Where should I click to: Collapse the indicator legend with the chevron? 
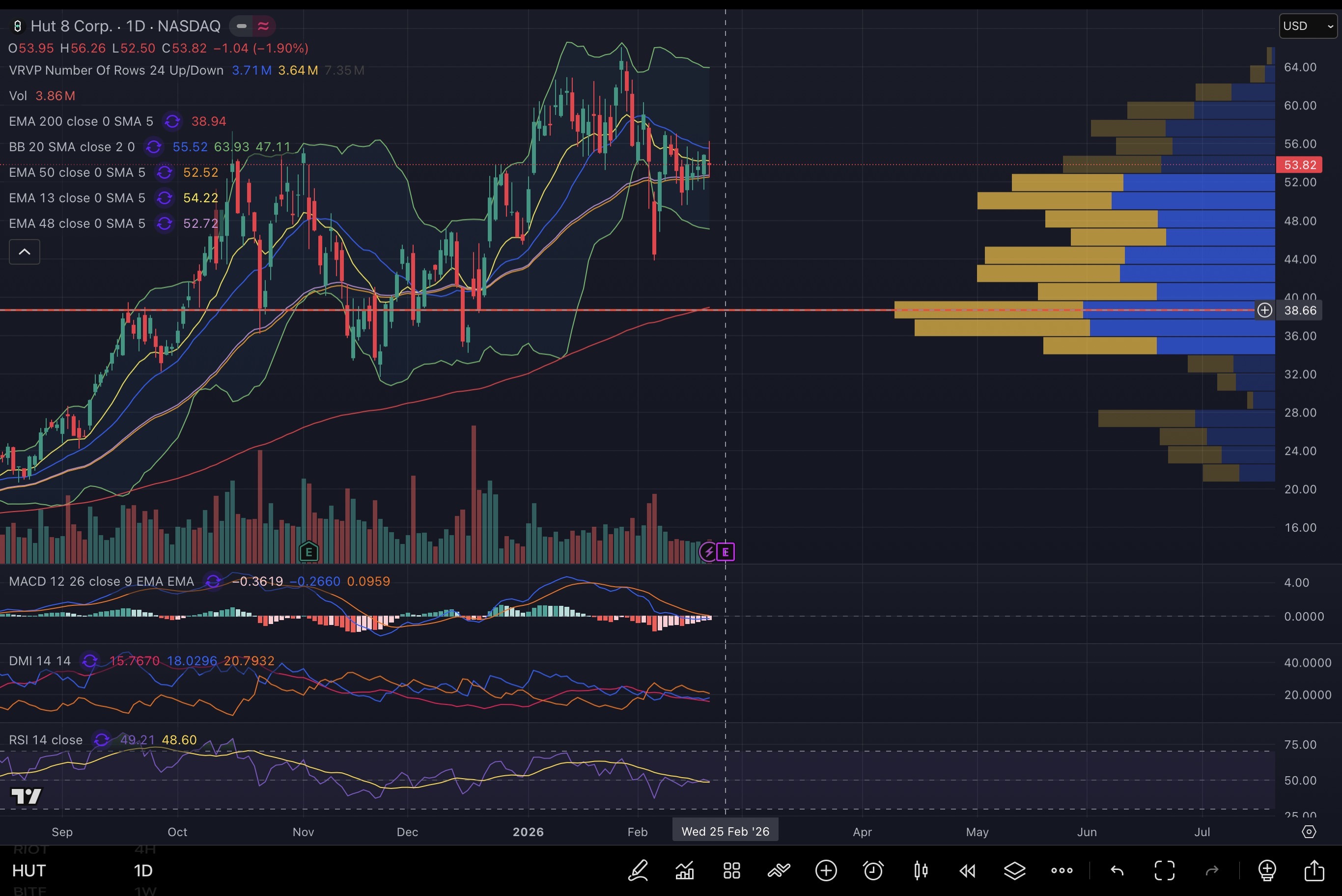[x=25, y=252]
